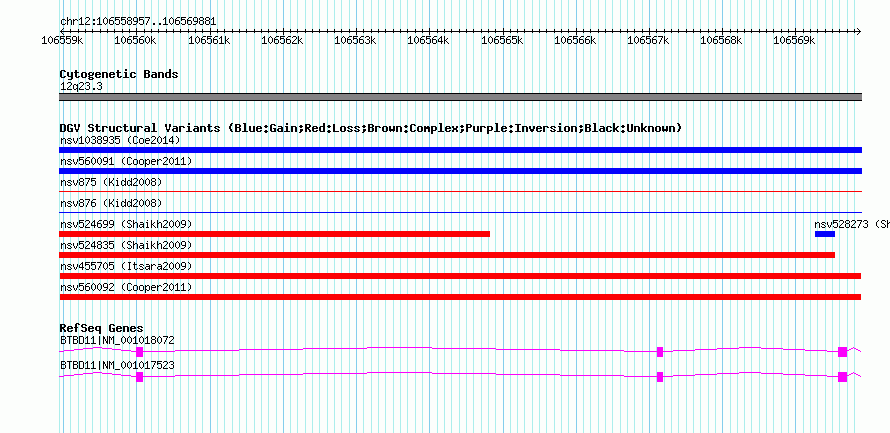
Task: Click NM_001017523 exon past 106569k
Action: click(x=842, y=377)
